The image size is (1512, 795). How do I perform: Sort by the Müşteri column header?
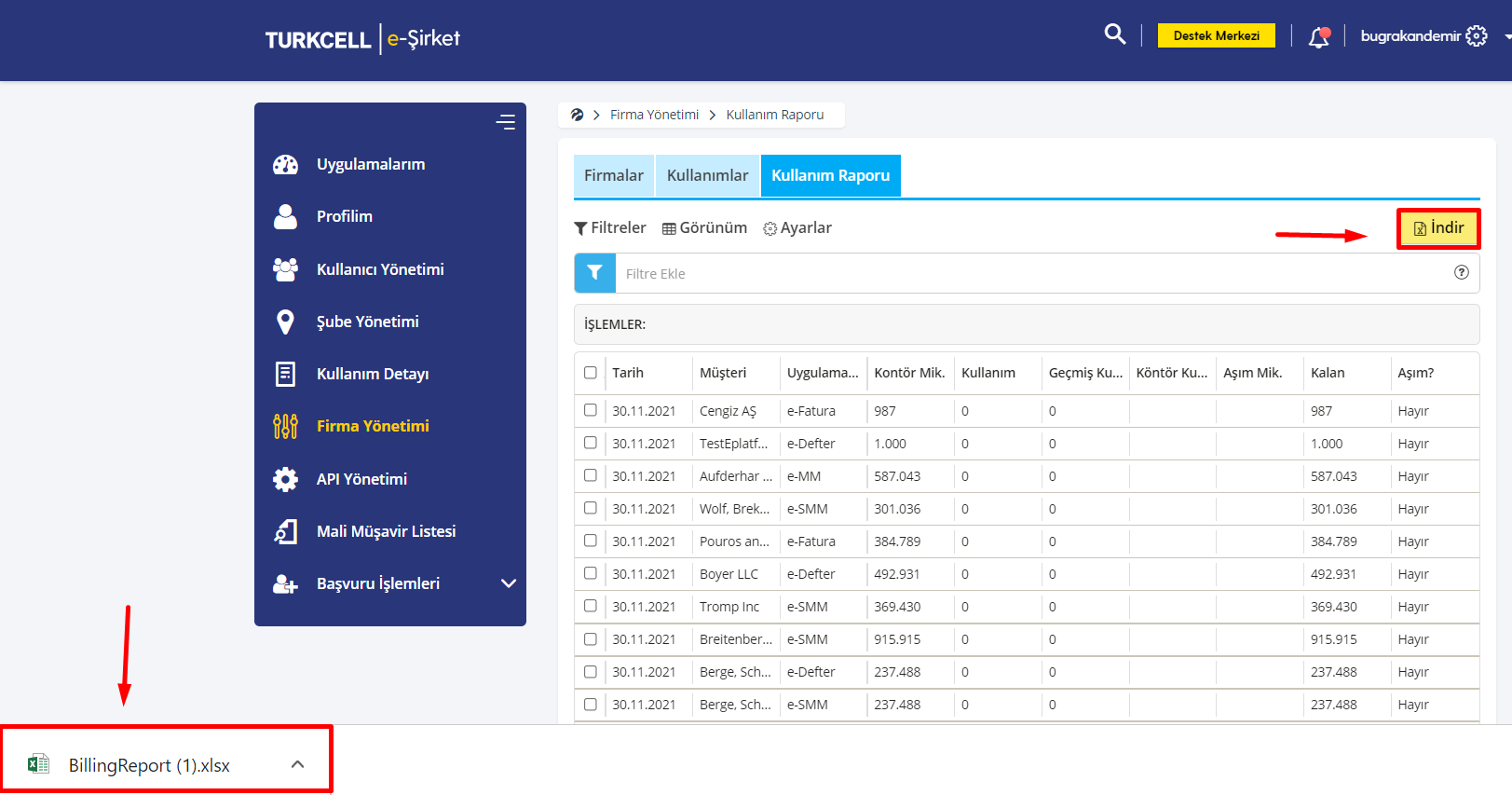723,373
